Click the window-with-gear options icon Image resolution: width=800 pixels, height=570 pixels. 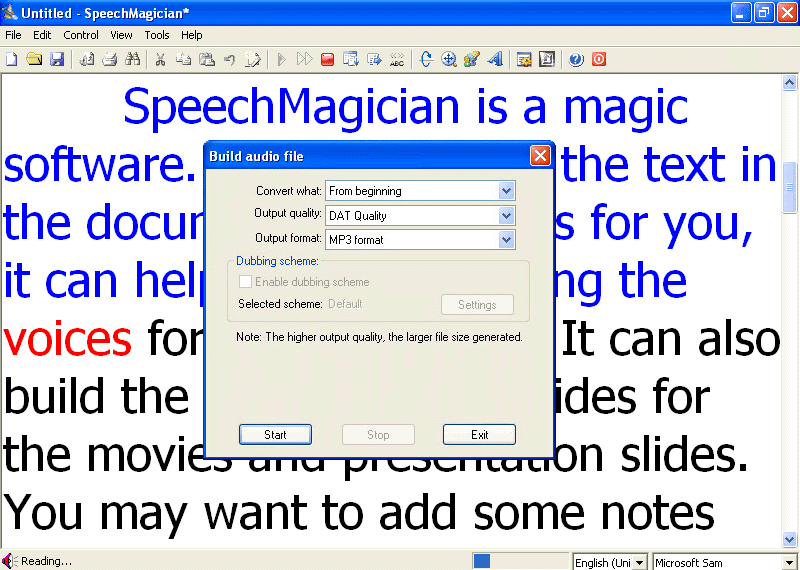524,59
